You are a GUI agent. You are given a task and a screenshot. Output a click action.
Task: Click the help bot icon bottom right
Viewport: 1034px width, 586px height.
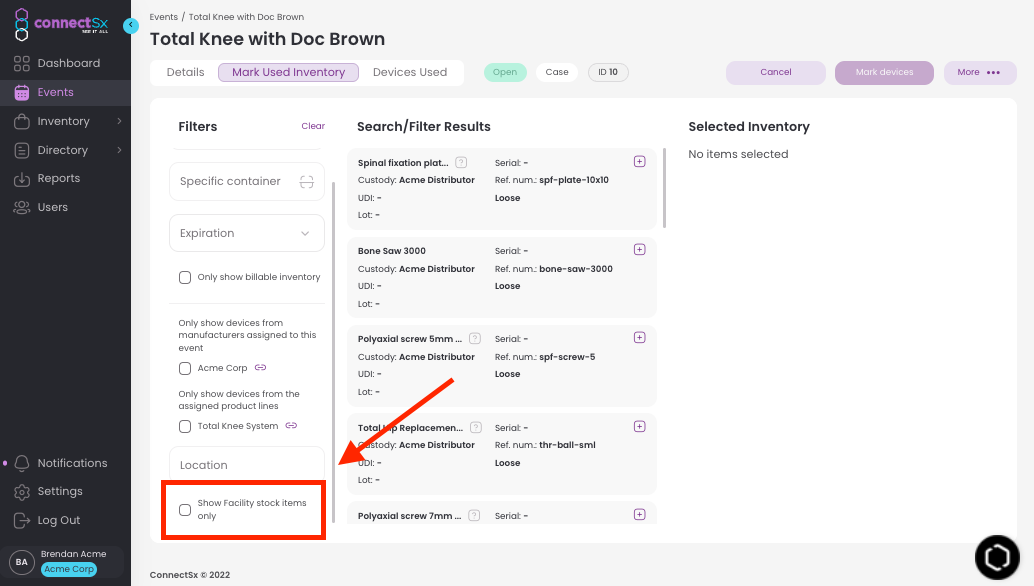pos(997,556)
